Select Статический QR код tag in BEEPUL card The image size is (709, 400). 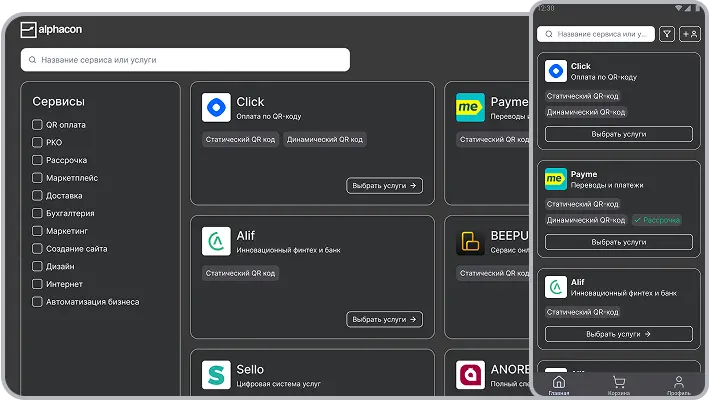click(x=493, y=273)
